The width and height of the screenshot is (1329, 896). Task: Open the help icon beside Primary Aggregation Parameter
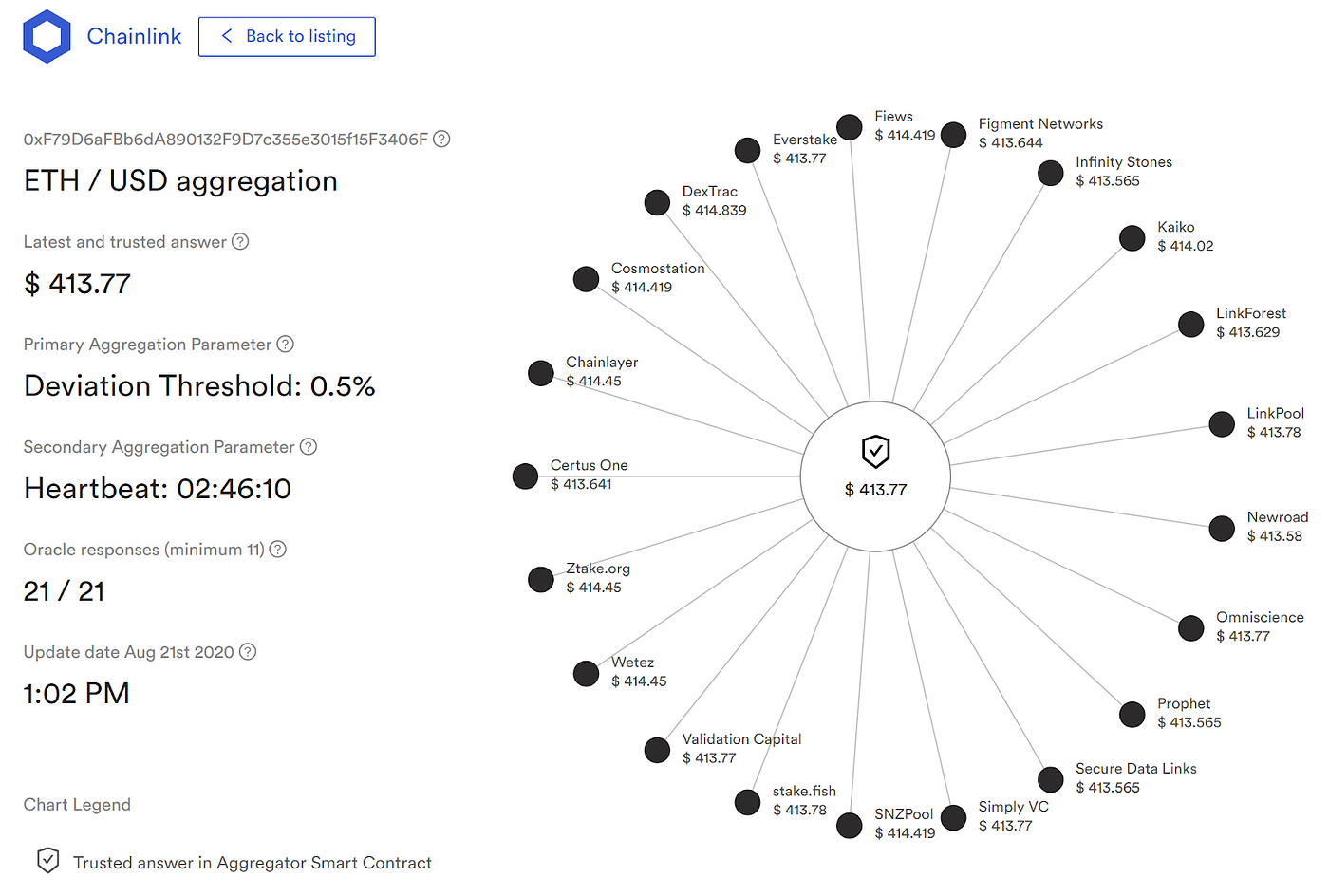coord(286,345)
